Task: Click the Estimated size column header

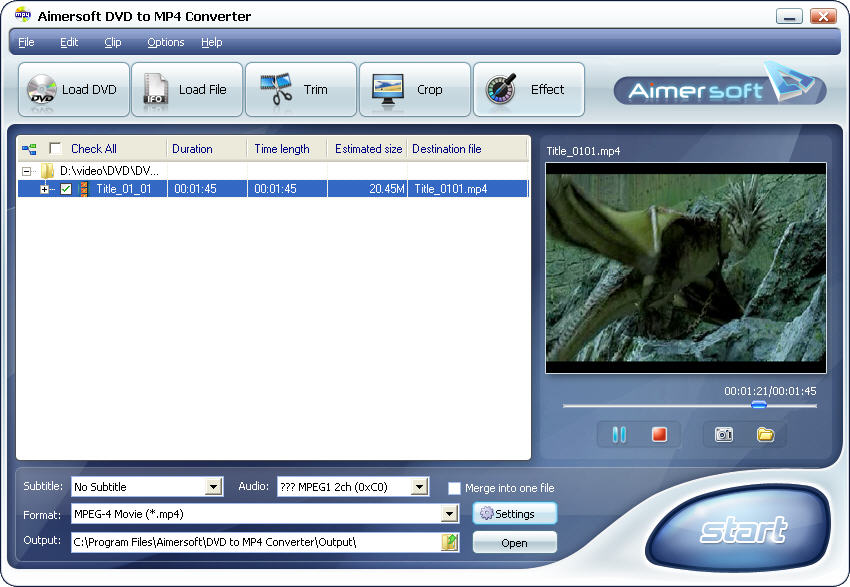Action: [367, 149]
